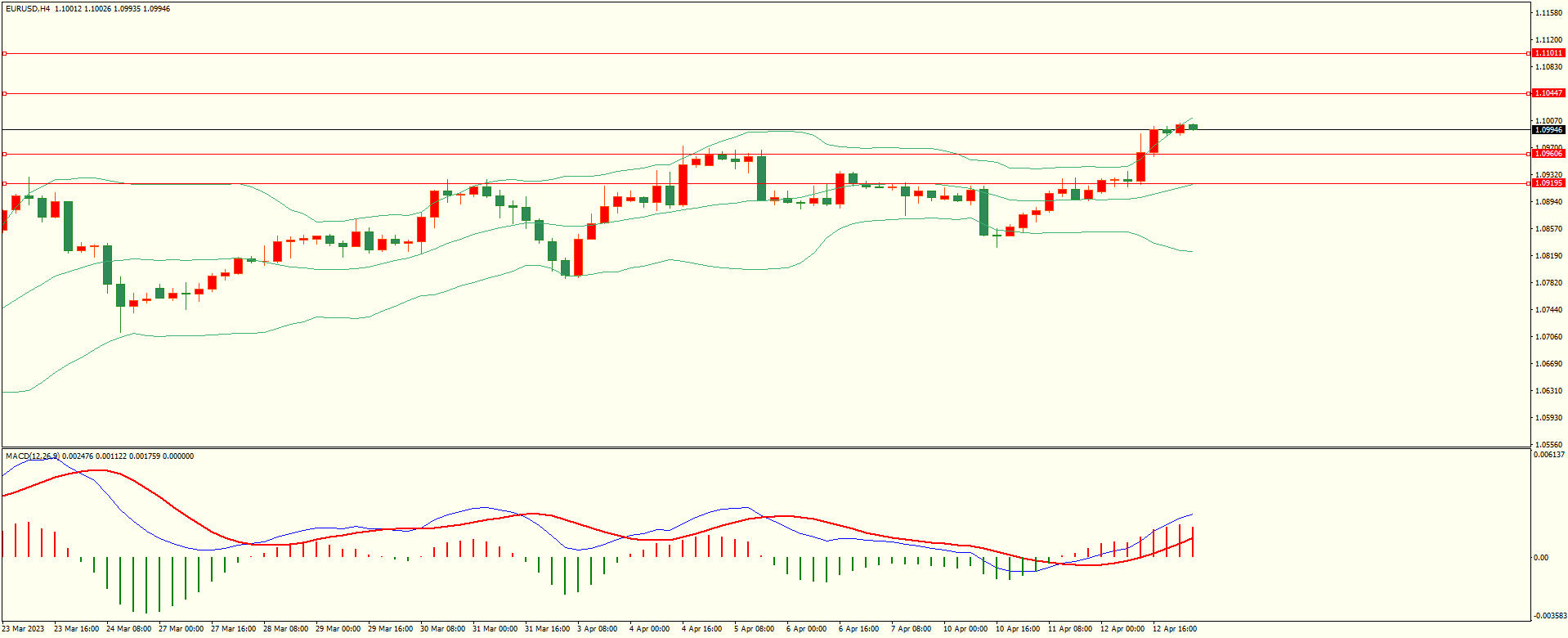Click the 1.11580 price scale value
Image resolution: width=1568 pixels, height=638 pixels.
click(x=1548, y=13)
